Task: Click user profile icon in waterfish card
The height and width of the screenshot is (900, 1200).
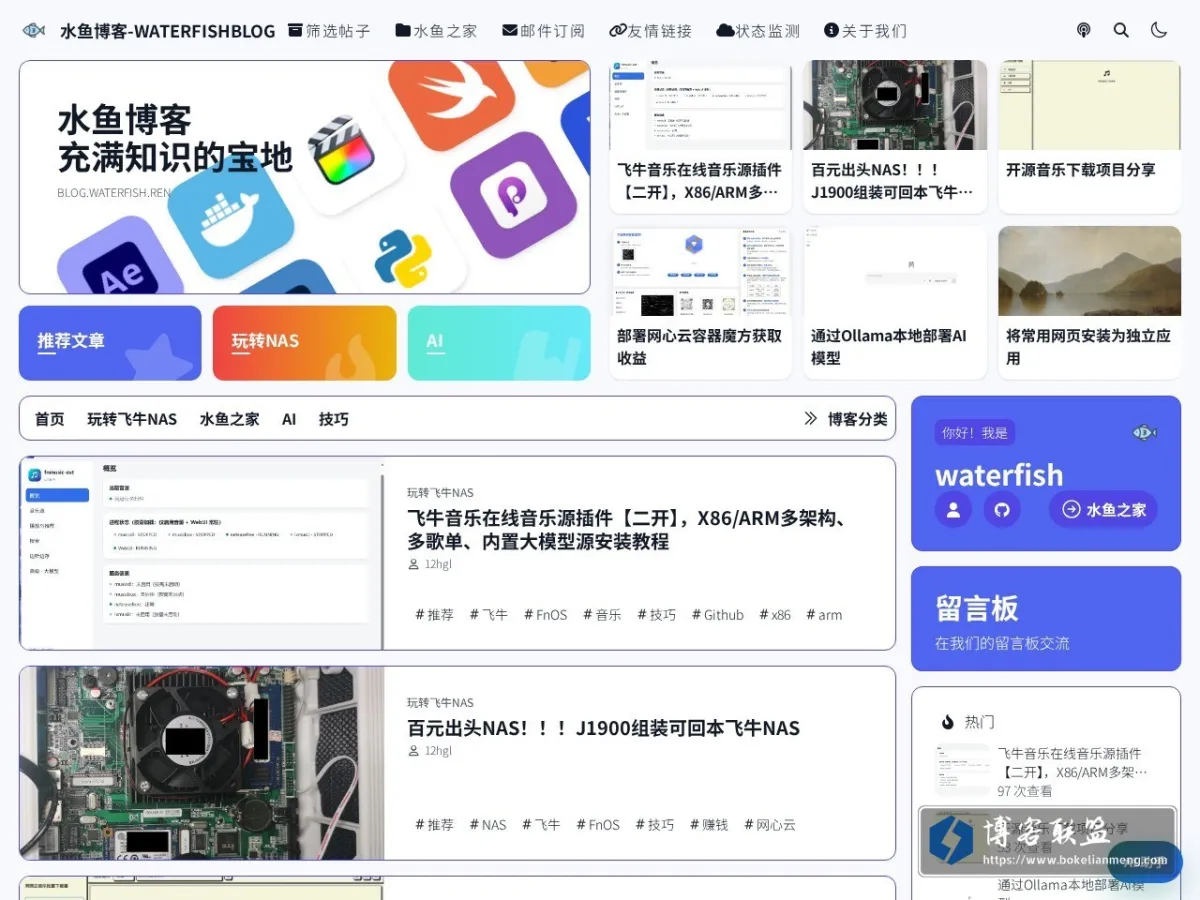Action: pos(953,510)
